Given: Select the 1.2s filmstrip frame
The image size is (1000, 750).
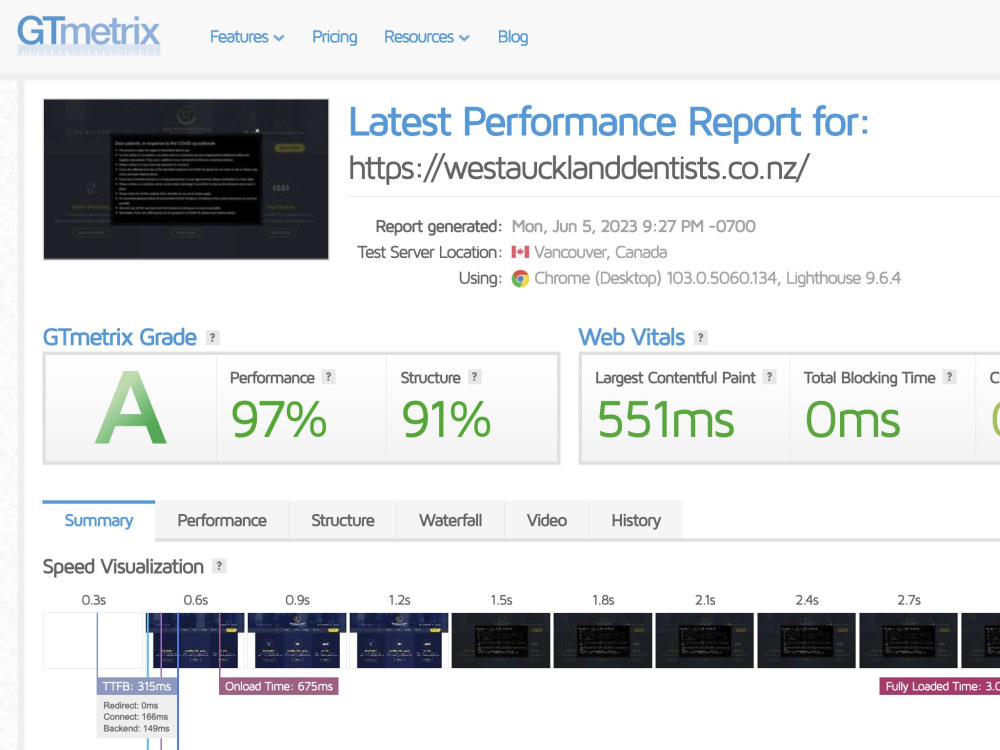Looking at the screenshot, I should pos(399,640).
